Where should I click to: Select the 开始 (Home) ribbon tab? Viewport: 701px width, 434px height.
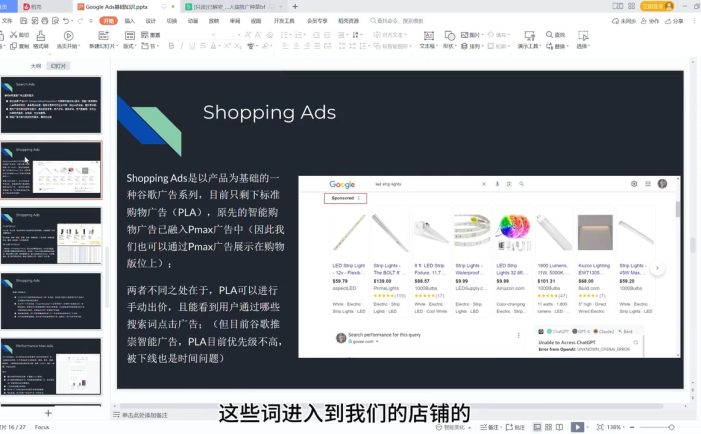coord(109,21)
